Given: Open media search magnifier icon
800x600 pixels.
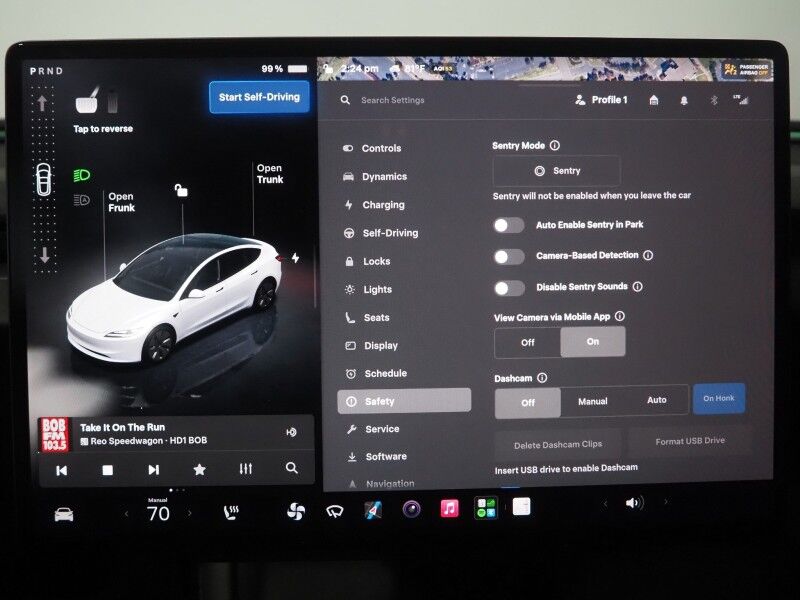Looking at the screenshot, I should click(292, 467).
